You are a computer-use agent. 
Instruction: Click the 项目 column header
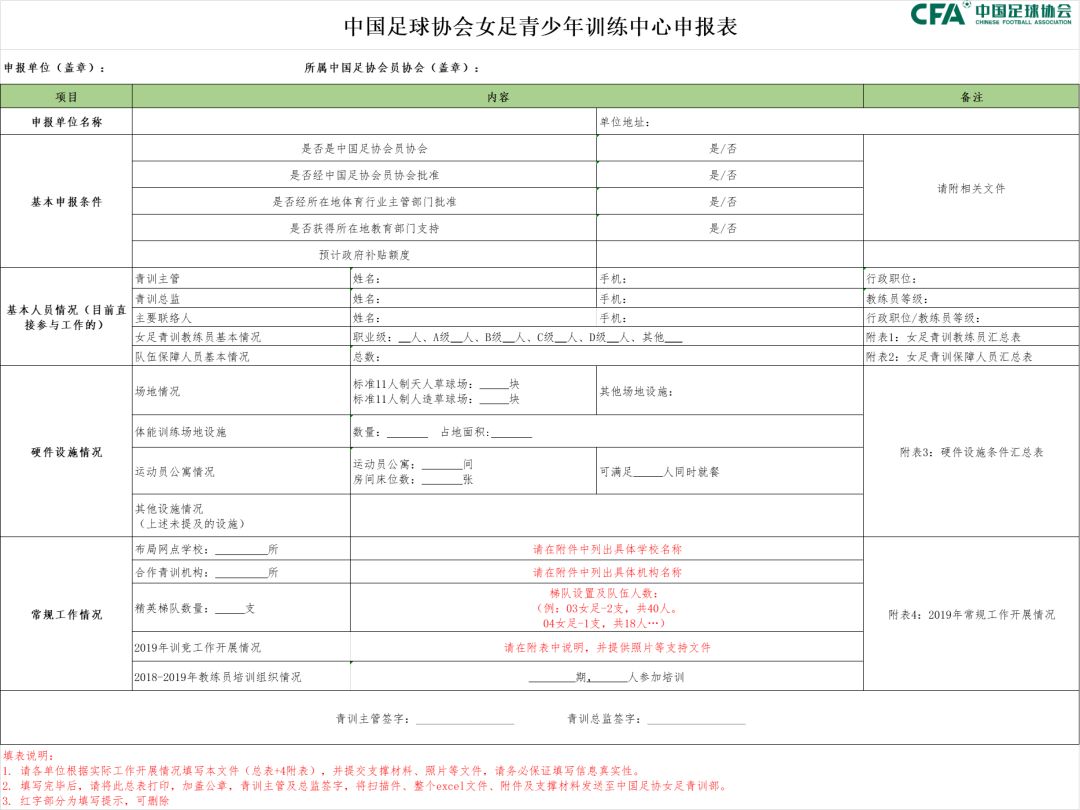click(x=67, y=97)
